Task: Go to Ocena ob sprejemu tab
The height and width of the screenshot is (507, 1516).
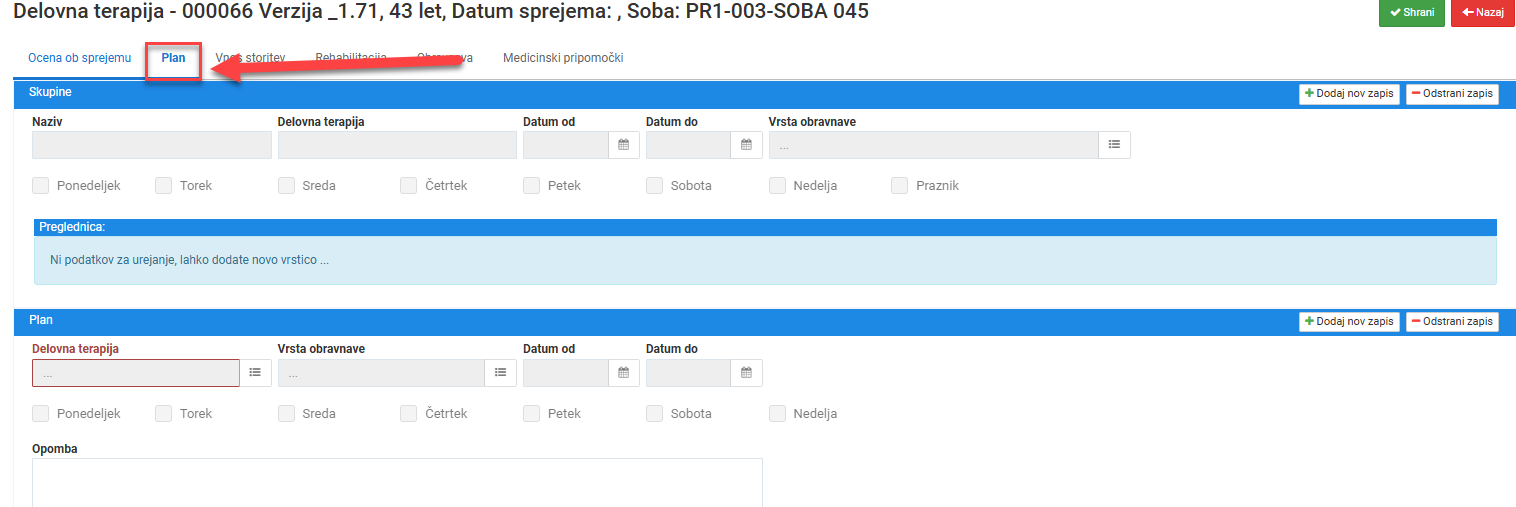Action: 80,58
